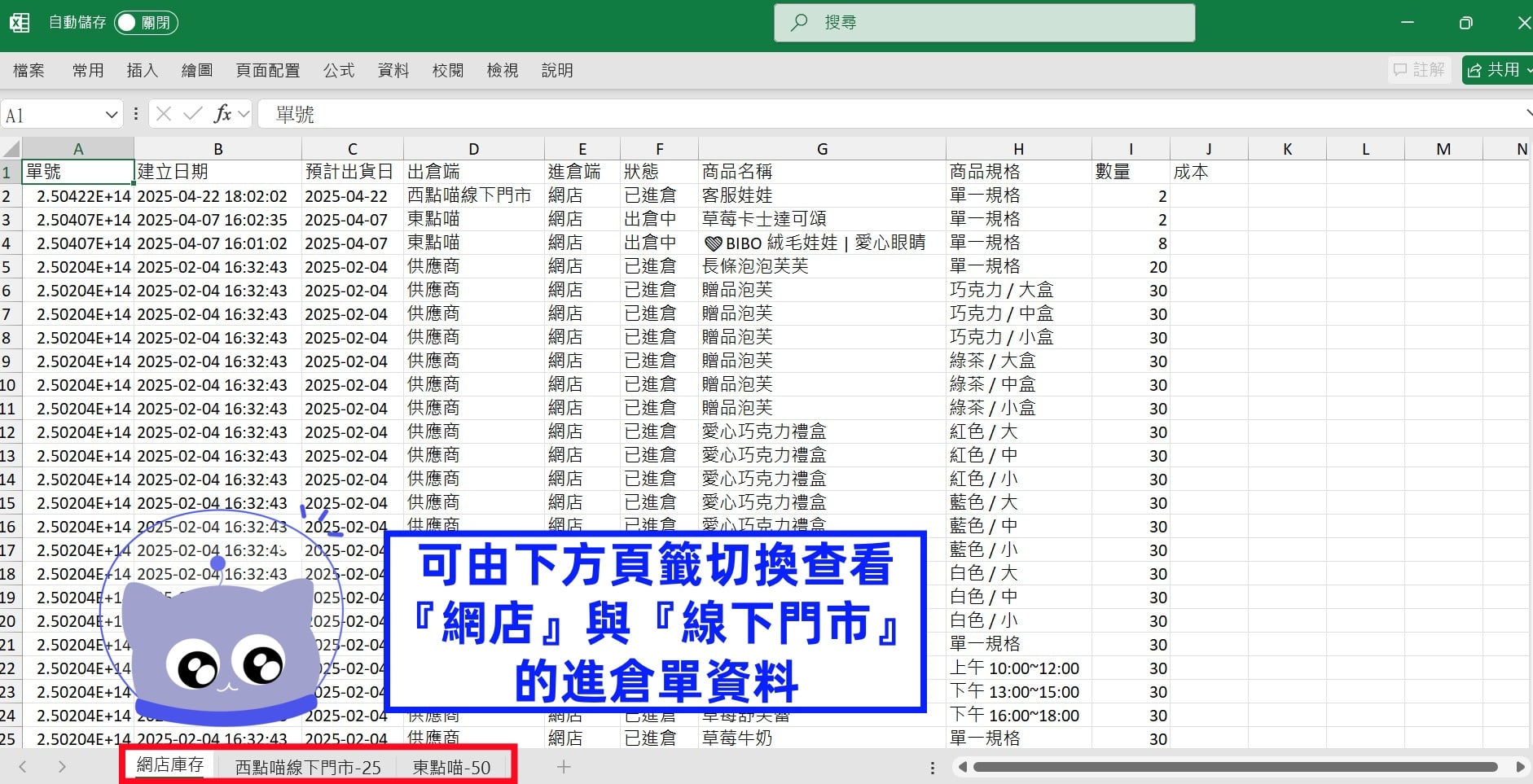Image resolution: width=1533 pixels, height=784 pixels.
Task: Click the Excel app icon in title bar
Action: pyautogui.click(x=20, y=23)
